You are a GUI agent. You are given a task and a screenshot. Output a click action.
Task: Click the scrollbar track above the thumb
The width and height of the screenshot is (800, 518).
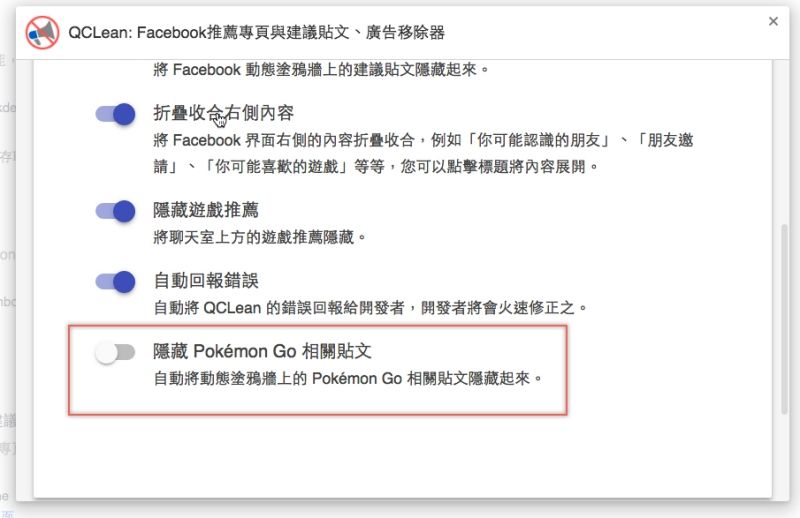click(784, 142)
